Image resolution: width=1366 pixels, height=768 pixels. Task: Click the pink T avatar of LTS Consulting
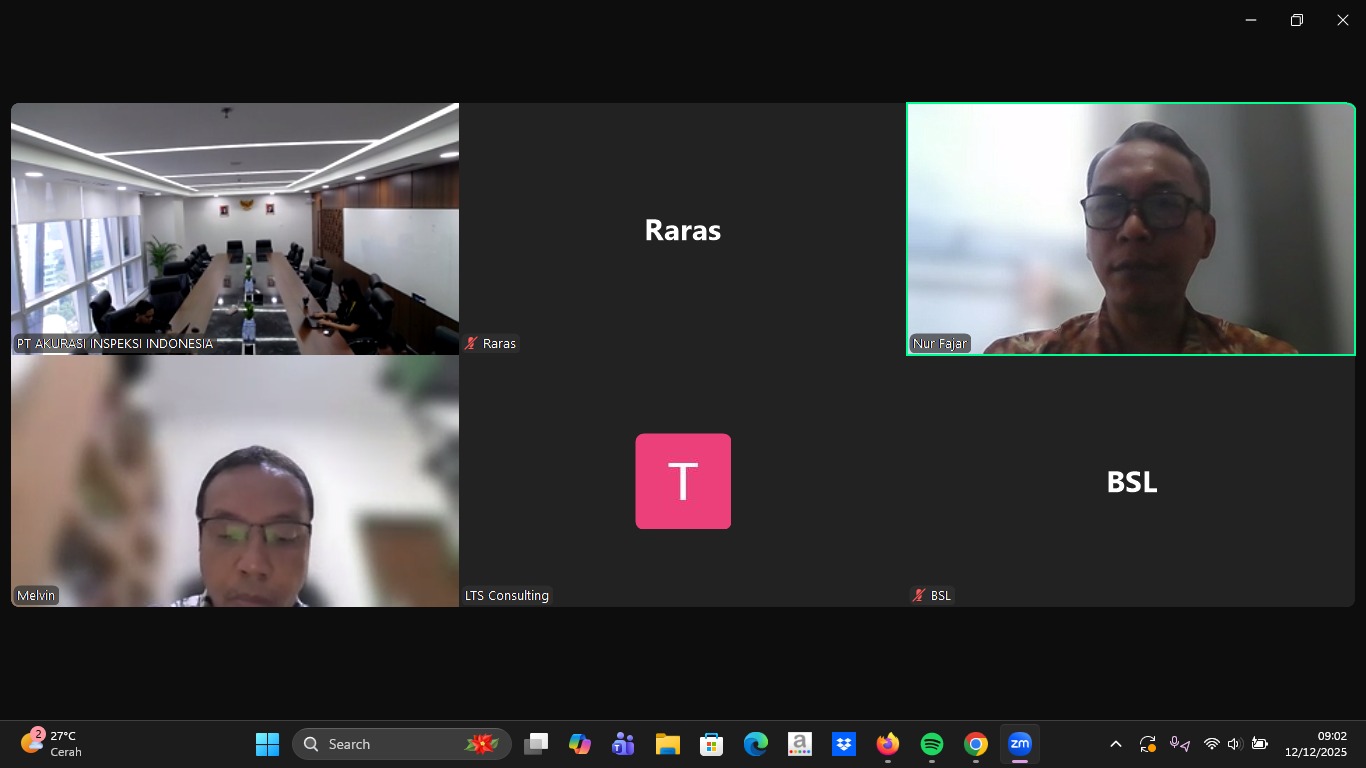pyautogui.click(x=683, y=481)
